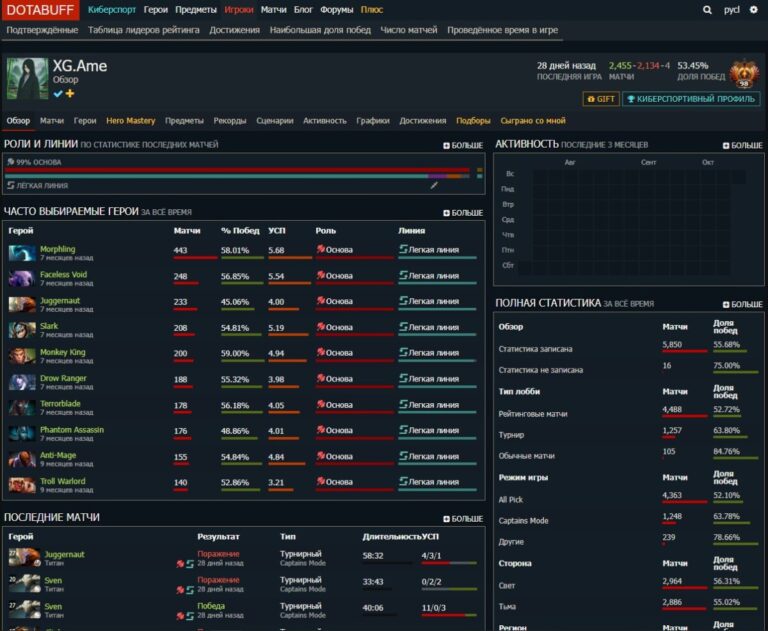Open Матчи top menu item

coord(273,10)
